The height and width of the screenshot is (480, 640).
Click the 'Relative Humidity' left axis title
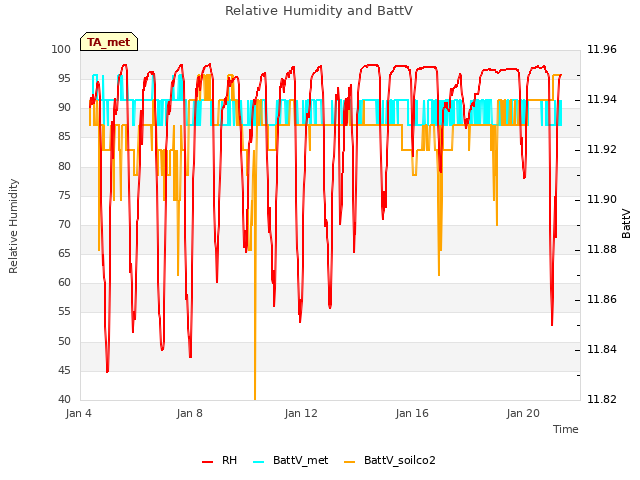13,226
